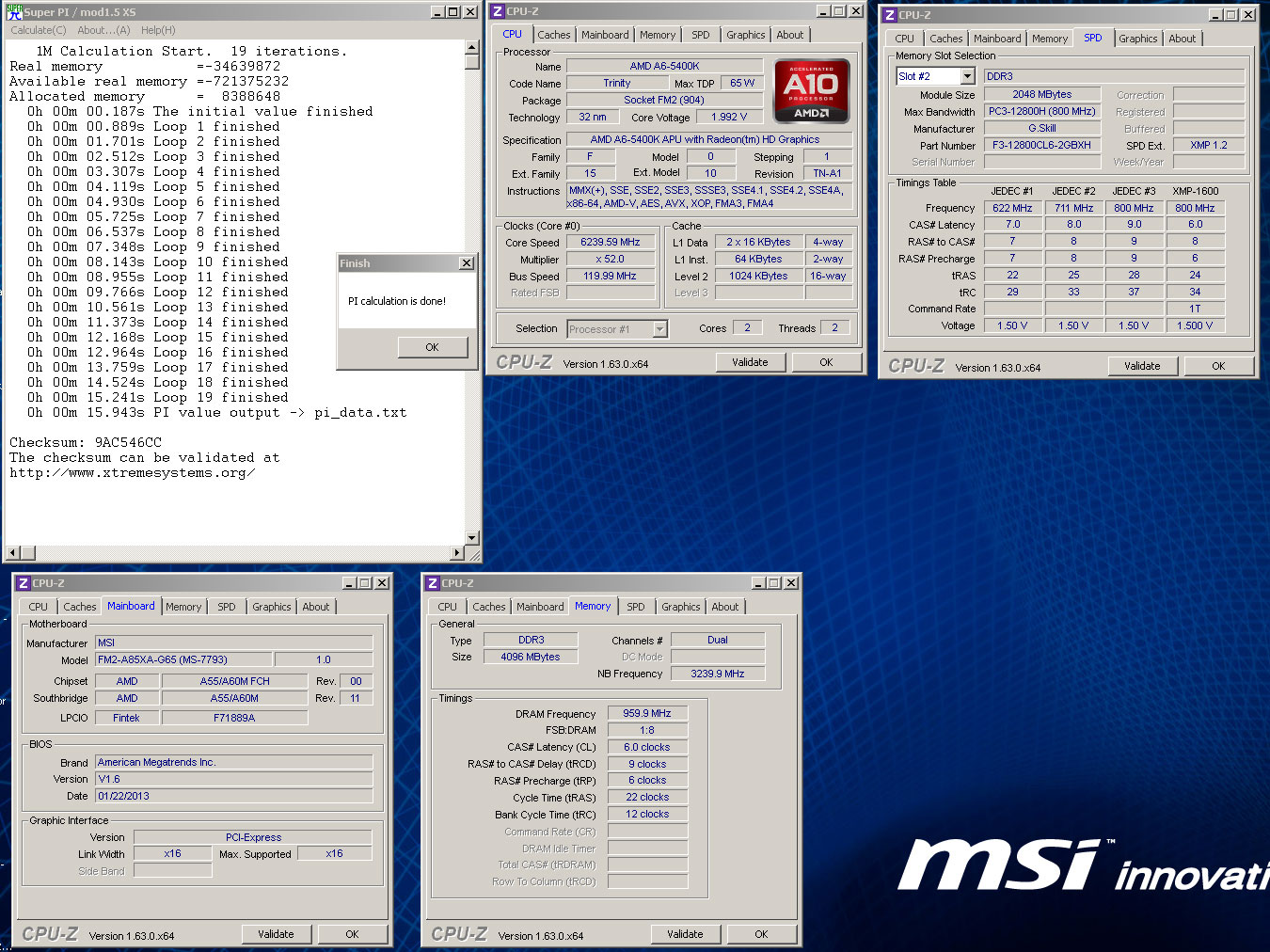Open the Processor #1 selection dropdown
Screen dimensions: 1270x952
point(660,329)
